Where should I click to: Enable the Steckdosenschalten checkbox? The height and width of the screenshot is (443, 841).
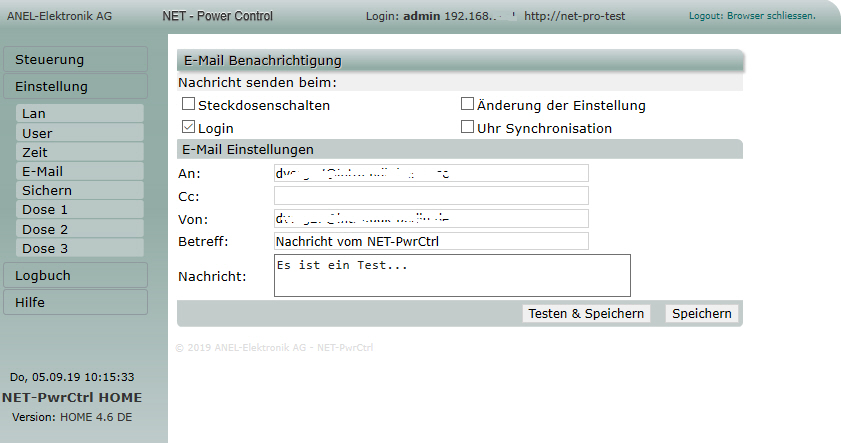(x=188, y=104)
